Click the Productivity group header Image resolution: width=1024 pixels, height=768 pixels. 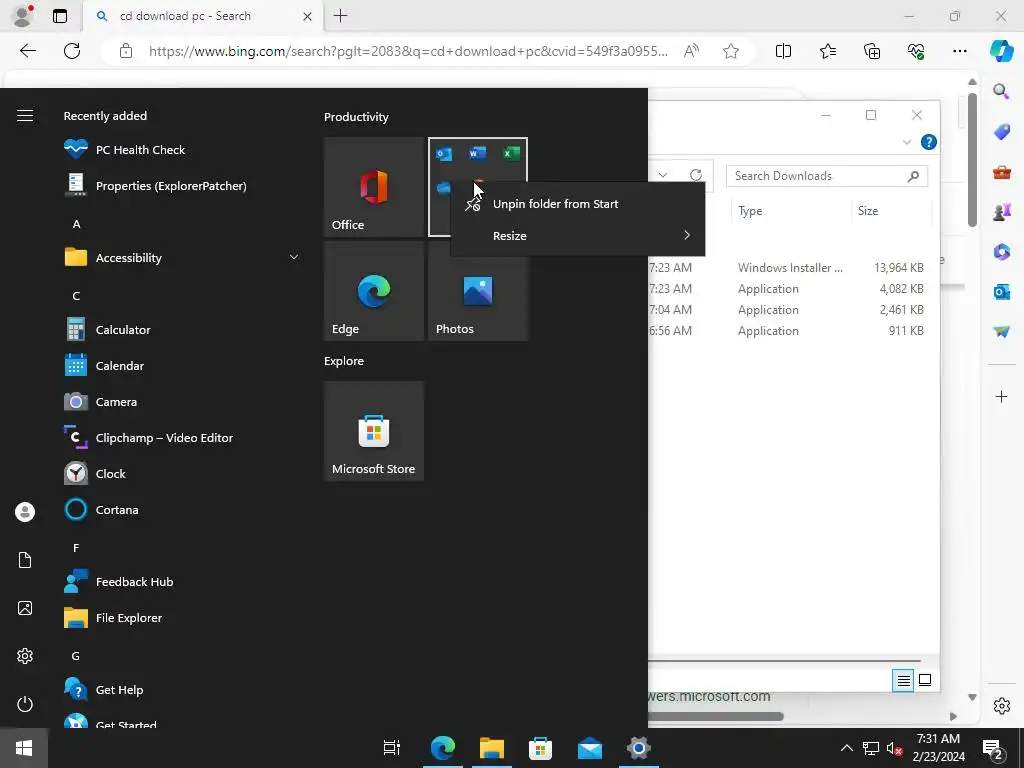click(x=356, y=117)
